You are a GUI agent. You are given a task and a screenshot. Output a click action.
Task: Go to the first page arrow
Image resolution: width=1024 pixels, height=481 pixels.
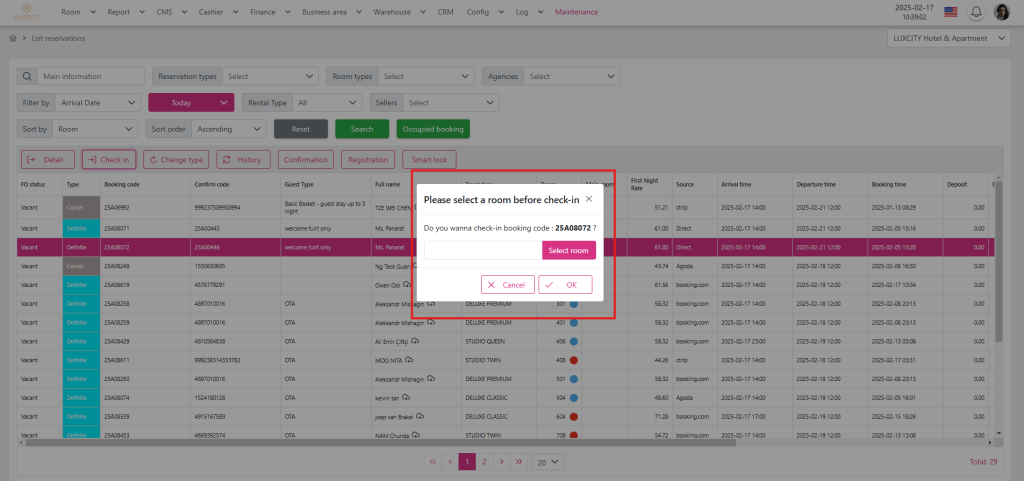pyautogui.click(x=432, y=462)
